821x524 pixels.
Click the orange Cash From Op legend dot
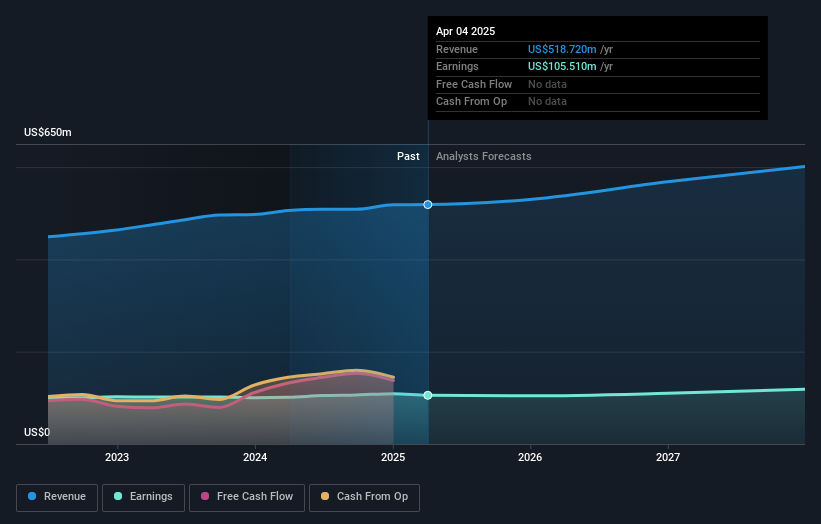(x=325, y=496)
